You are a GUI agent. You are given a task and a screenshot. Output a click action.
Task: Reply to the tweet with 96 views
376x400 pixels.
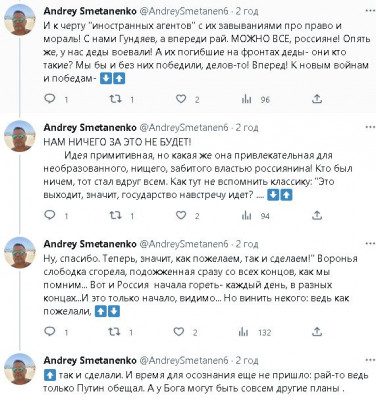50,99
